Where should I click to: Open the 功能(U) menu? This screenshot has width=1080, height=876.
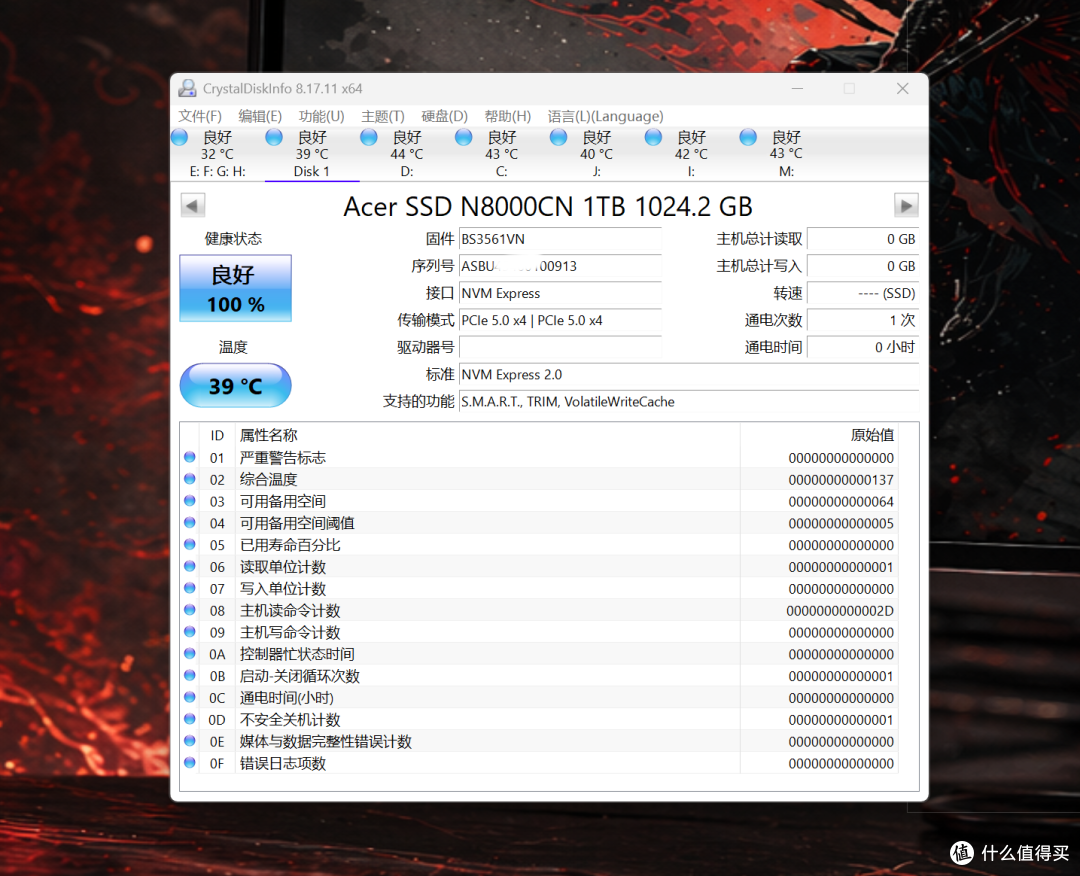pyautogui.click(x=322, y=116)
